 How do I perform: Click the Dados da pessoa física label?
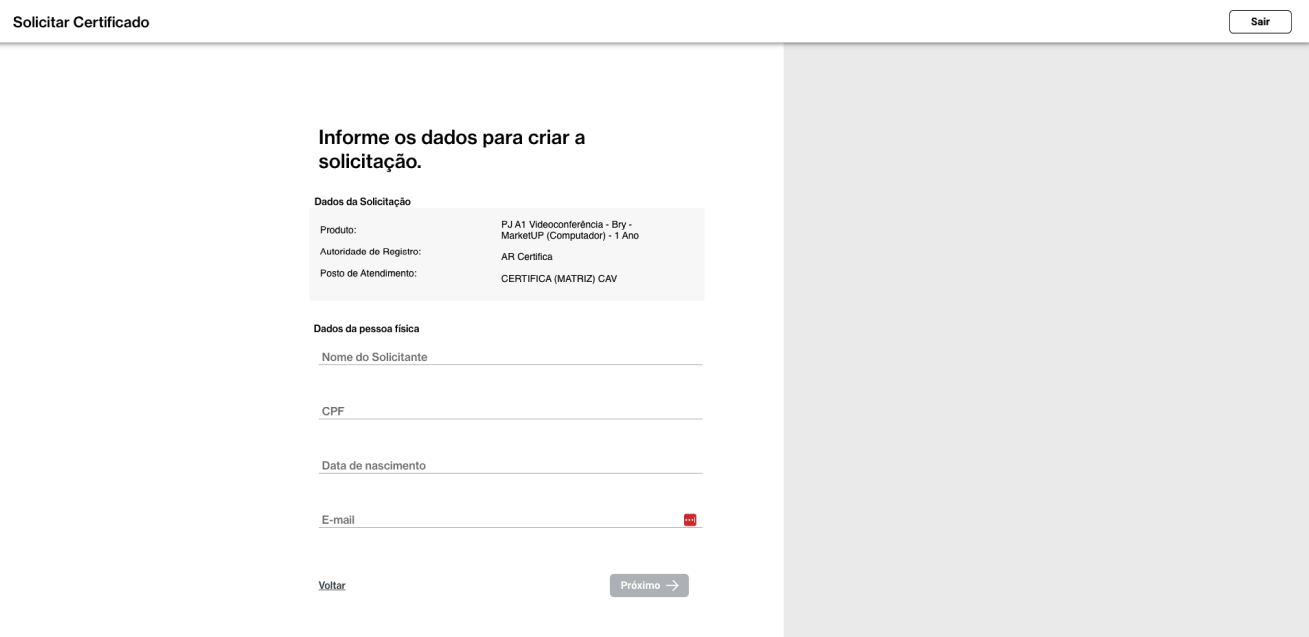tap(366, 328)
